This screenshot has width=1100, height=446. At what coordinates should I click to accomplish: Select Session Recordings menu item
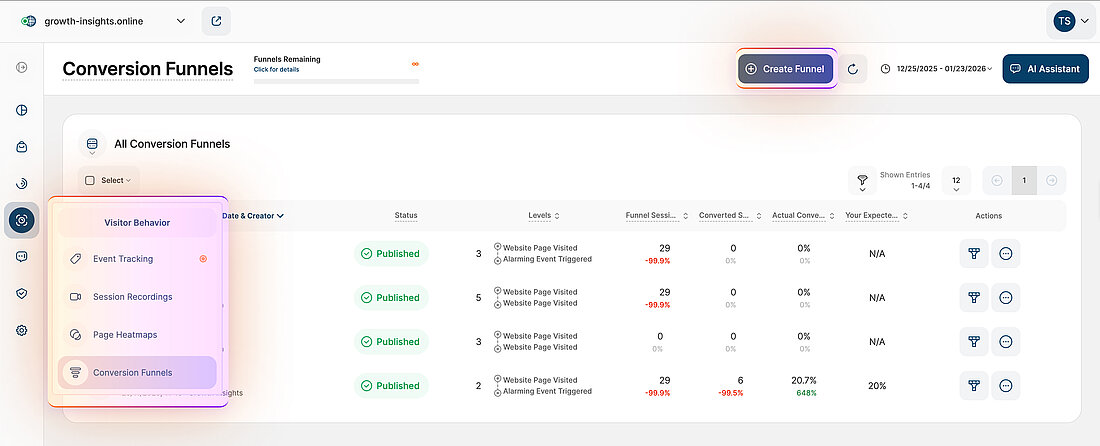coord(137,297)
